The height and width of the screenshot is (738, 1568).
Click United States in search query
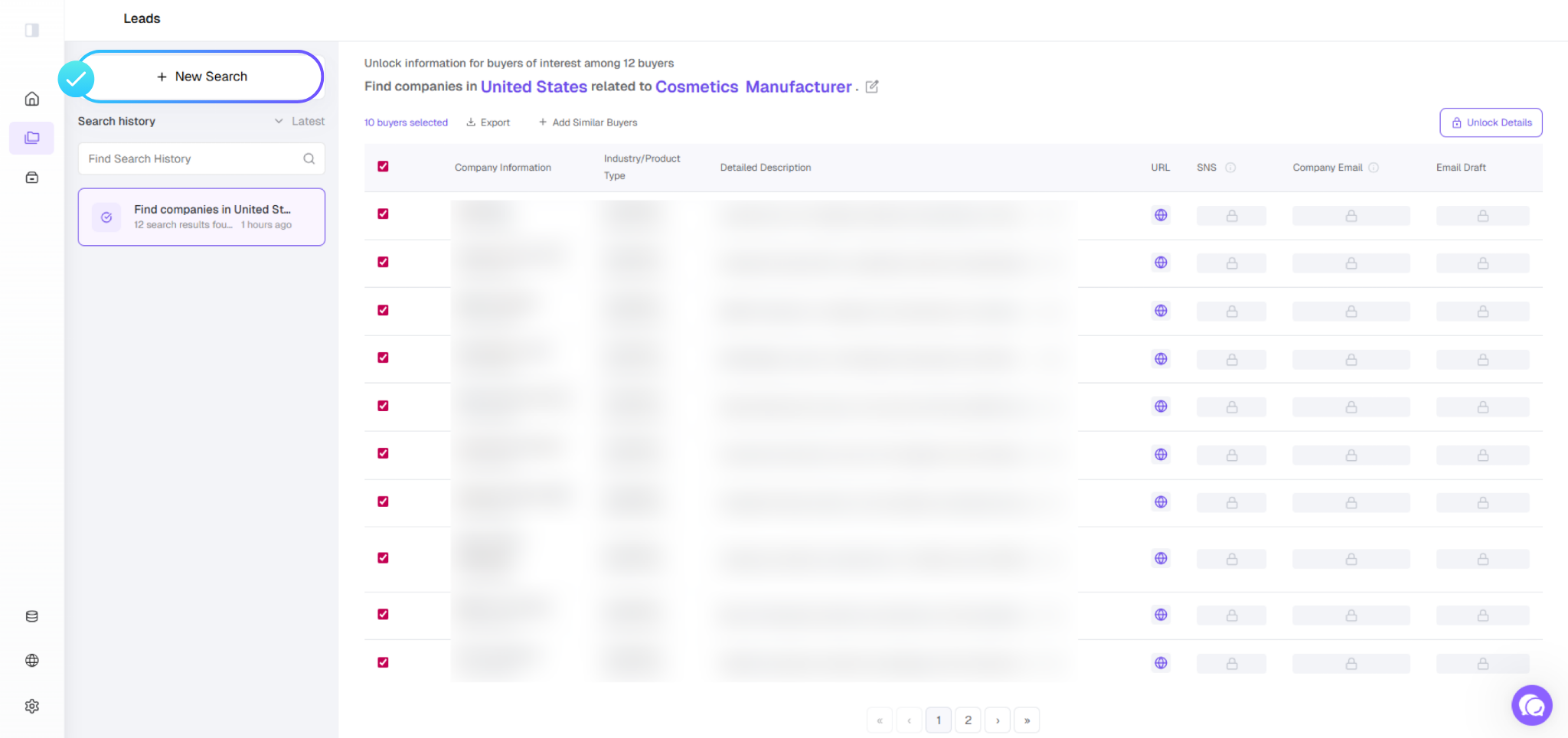coord(534,87)
